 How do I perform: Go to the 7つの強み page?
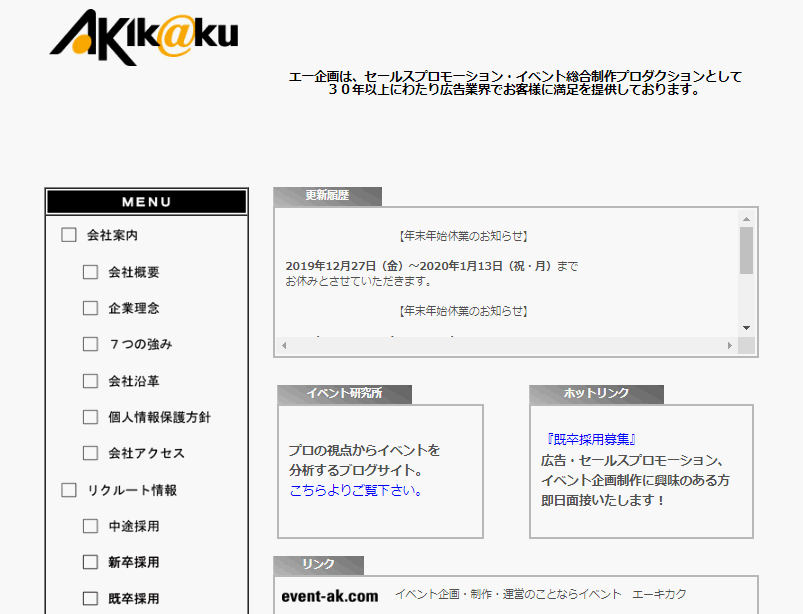pos(140,344)
